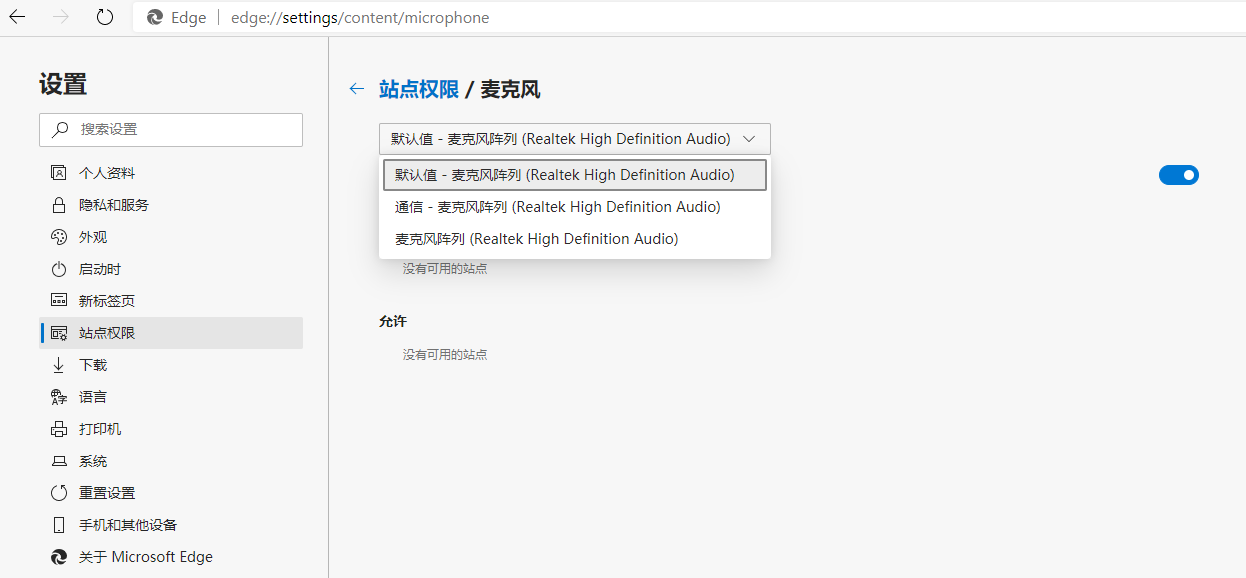Viewport: 1246px width, 578px height.
Task: Choose 通信 - 麦克风阵列 (Realtek High Definition Audio)
Action: tap(575, 207)
